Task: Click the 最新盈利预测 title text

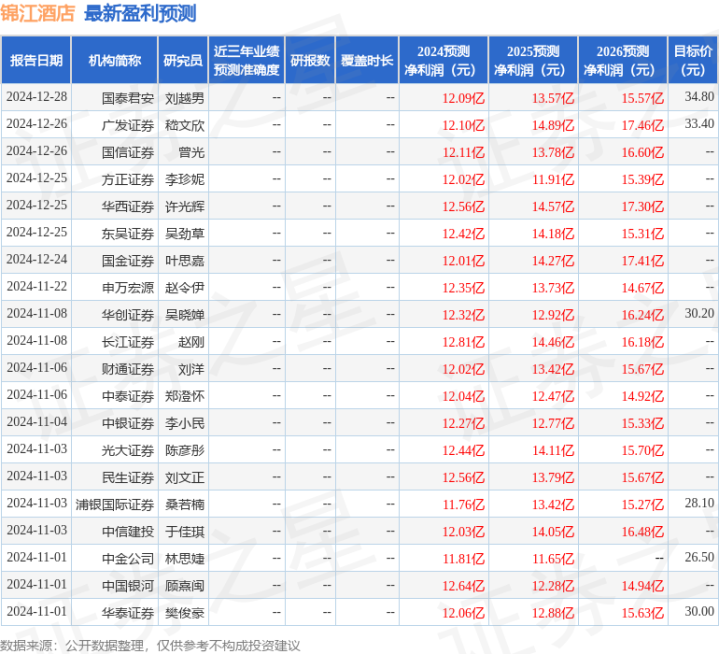Action: pos(140,13)
